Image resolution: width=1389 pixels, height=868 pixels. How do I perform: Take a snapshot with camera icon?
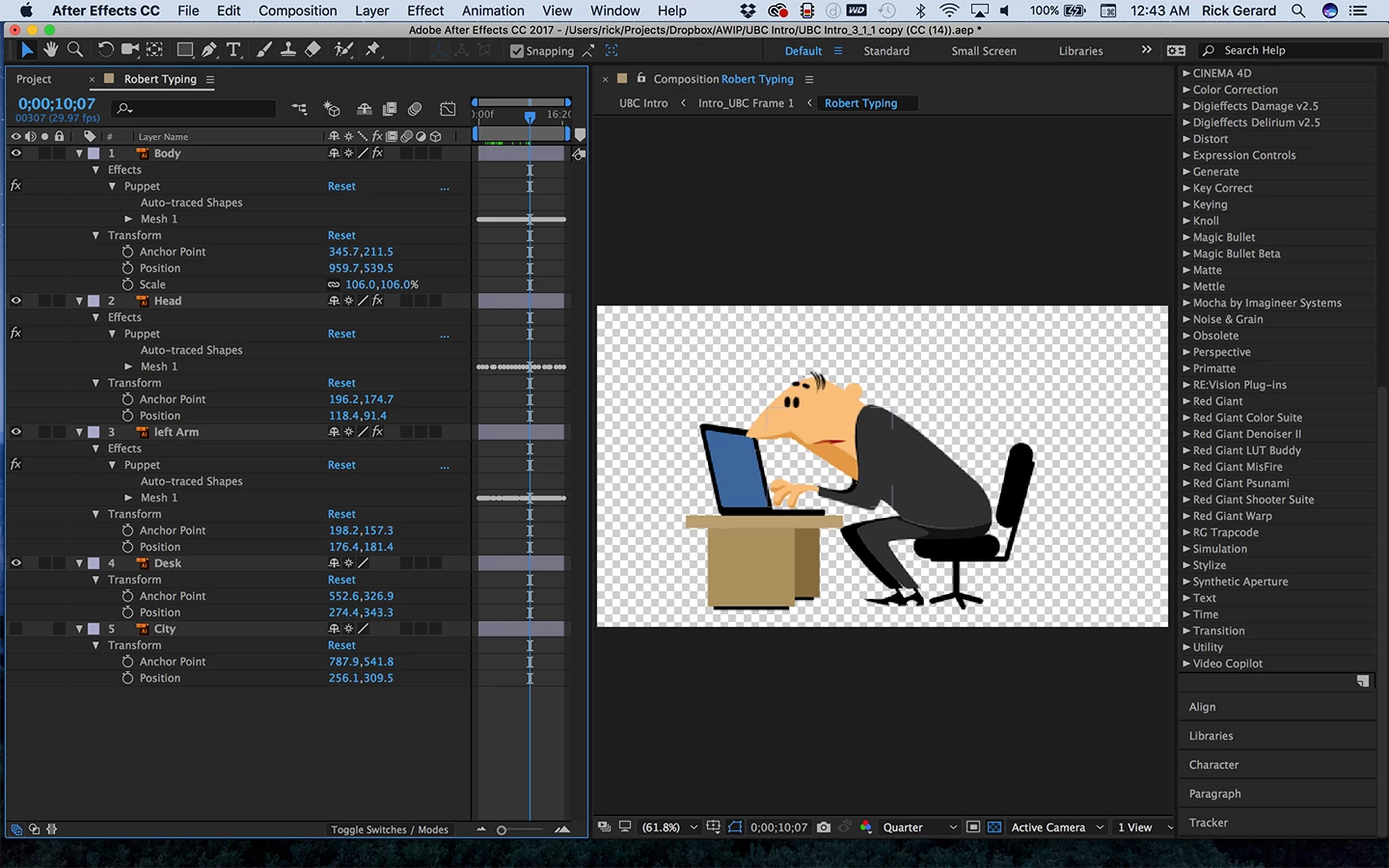coord(823,827)
